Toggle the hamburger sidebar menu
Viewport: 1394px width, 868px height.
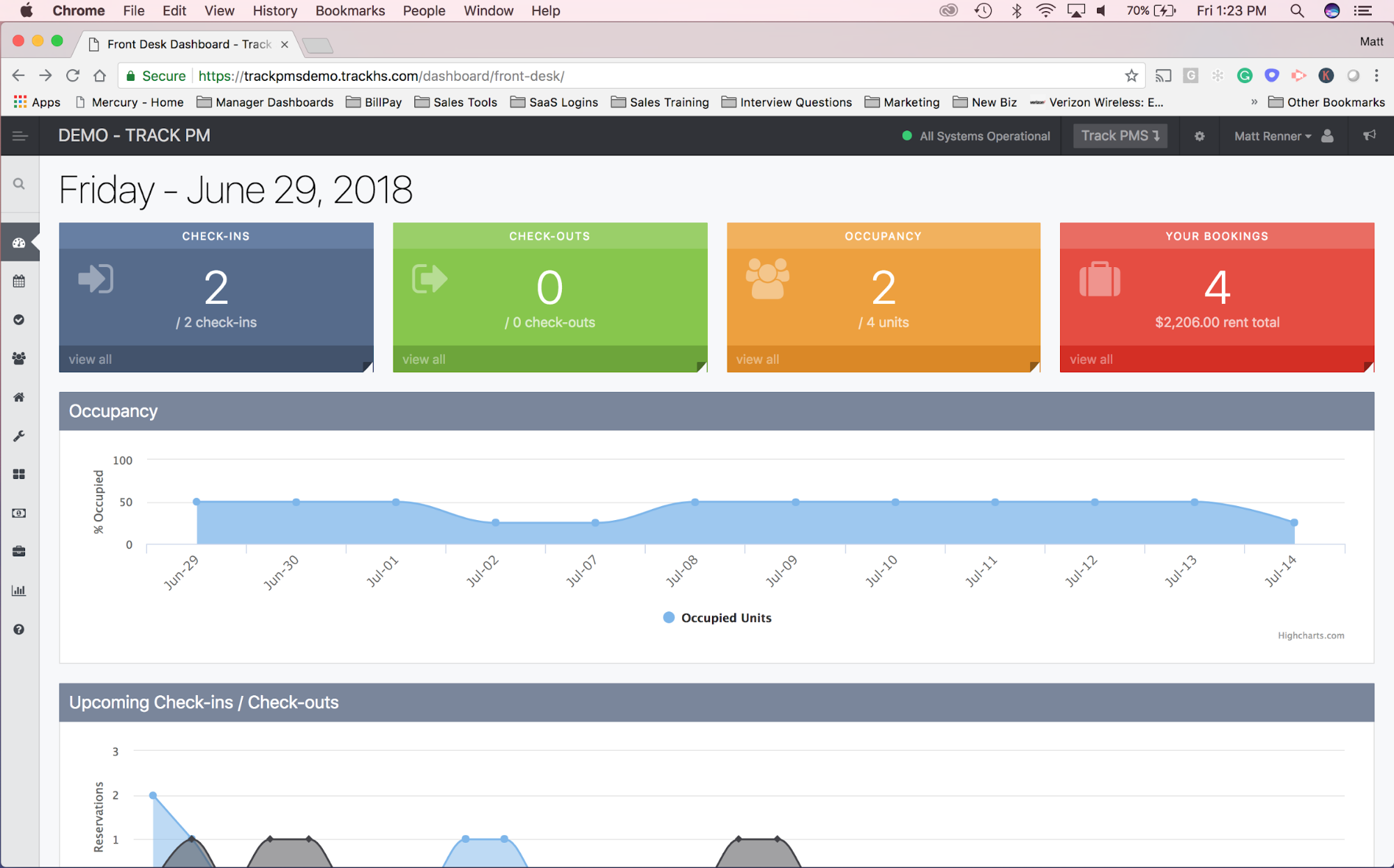pyautogui.click(x=20, y=137)
